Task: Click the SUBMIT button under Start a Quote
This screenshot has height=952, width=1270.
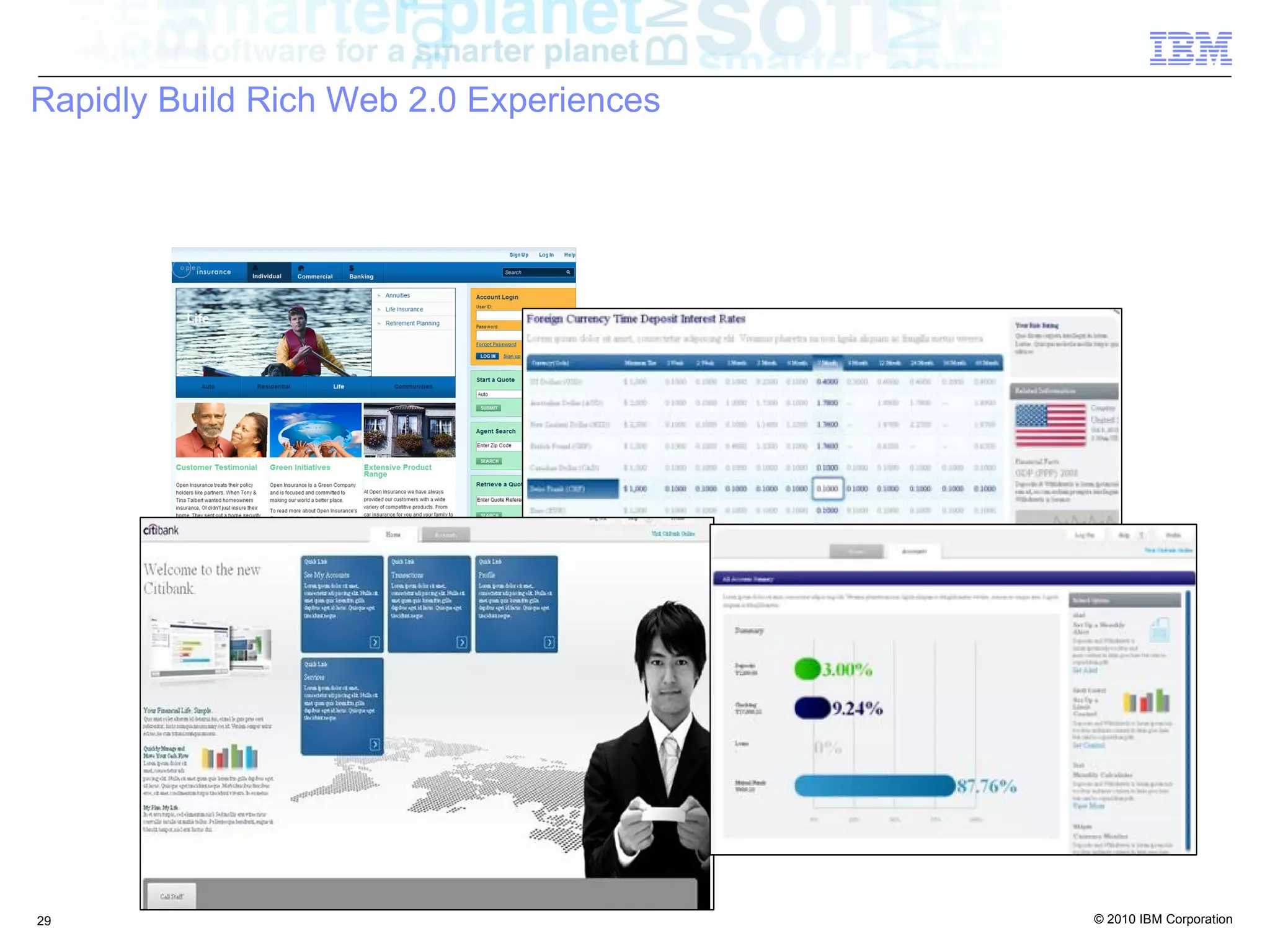Action: (x=489, y=408)
